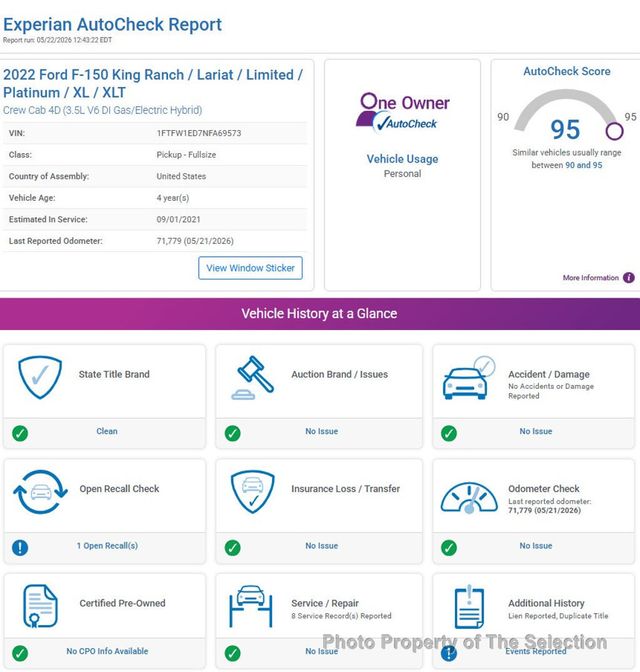This screenshot has height=672, width=640.
Task: Click green checkmark under Service / Repair
Action: coord(232,653)
